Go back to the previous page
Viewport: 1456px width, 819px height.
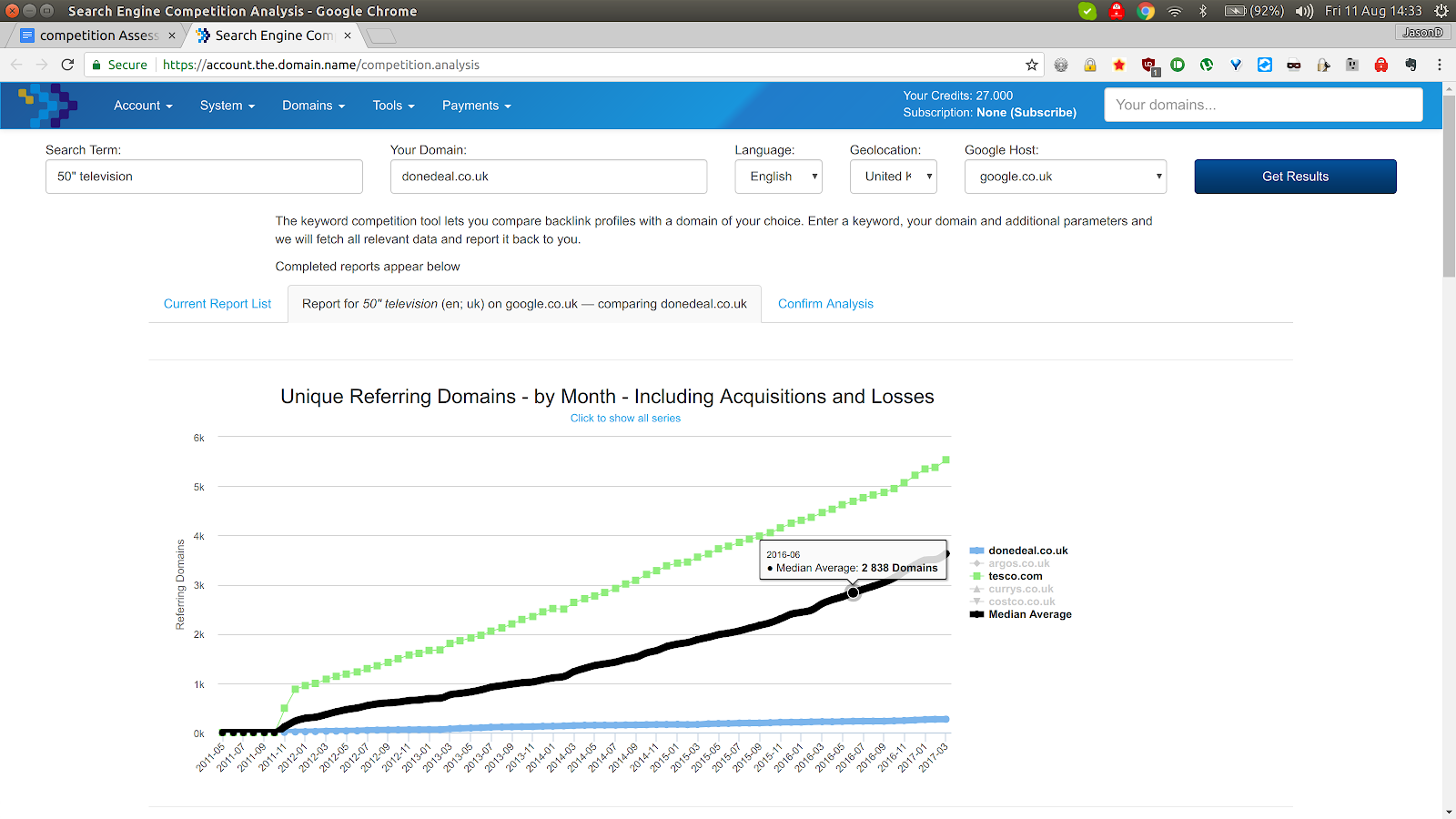click(16, 65)
